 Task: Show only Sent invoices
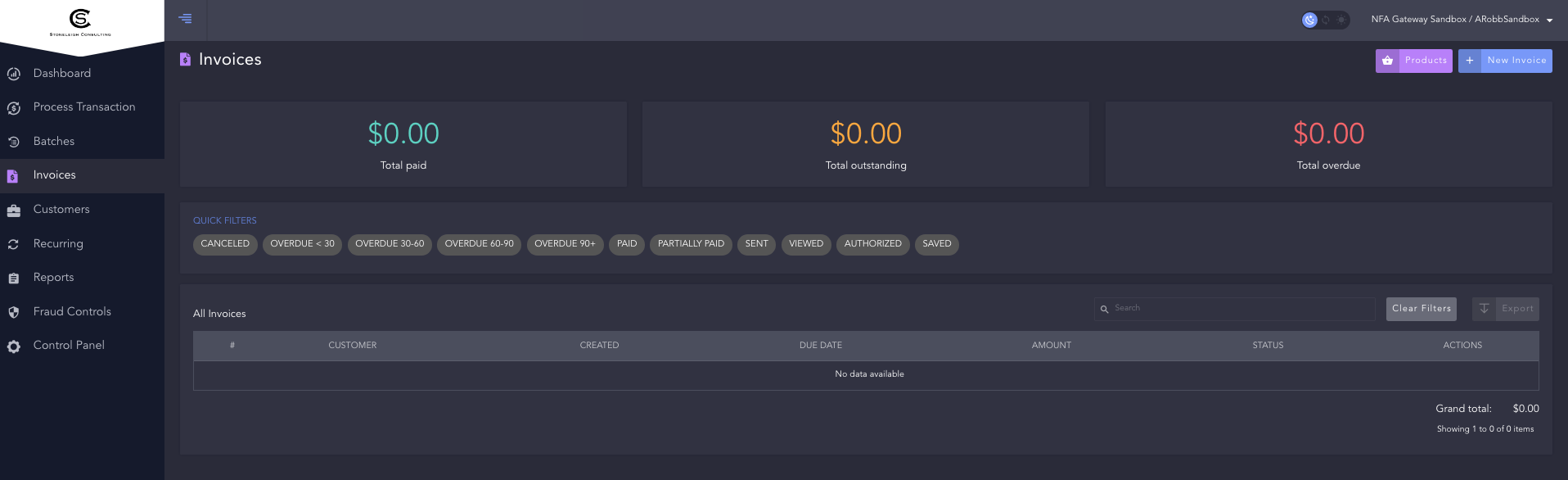pyautogui.click(x=756, y=244)
